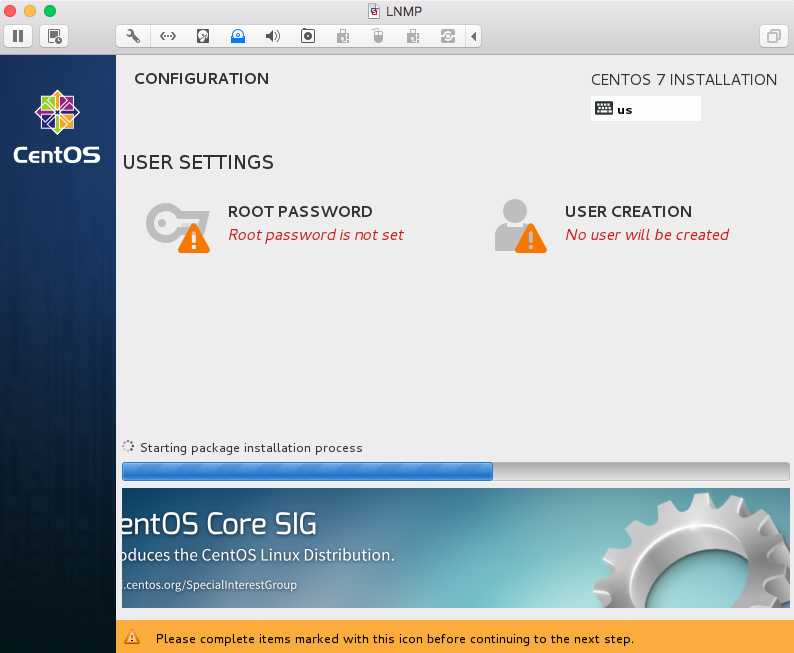Click the windowed mode icon at top right
Image resolution: width=794 pixels, height=653 pixels.
773,36
